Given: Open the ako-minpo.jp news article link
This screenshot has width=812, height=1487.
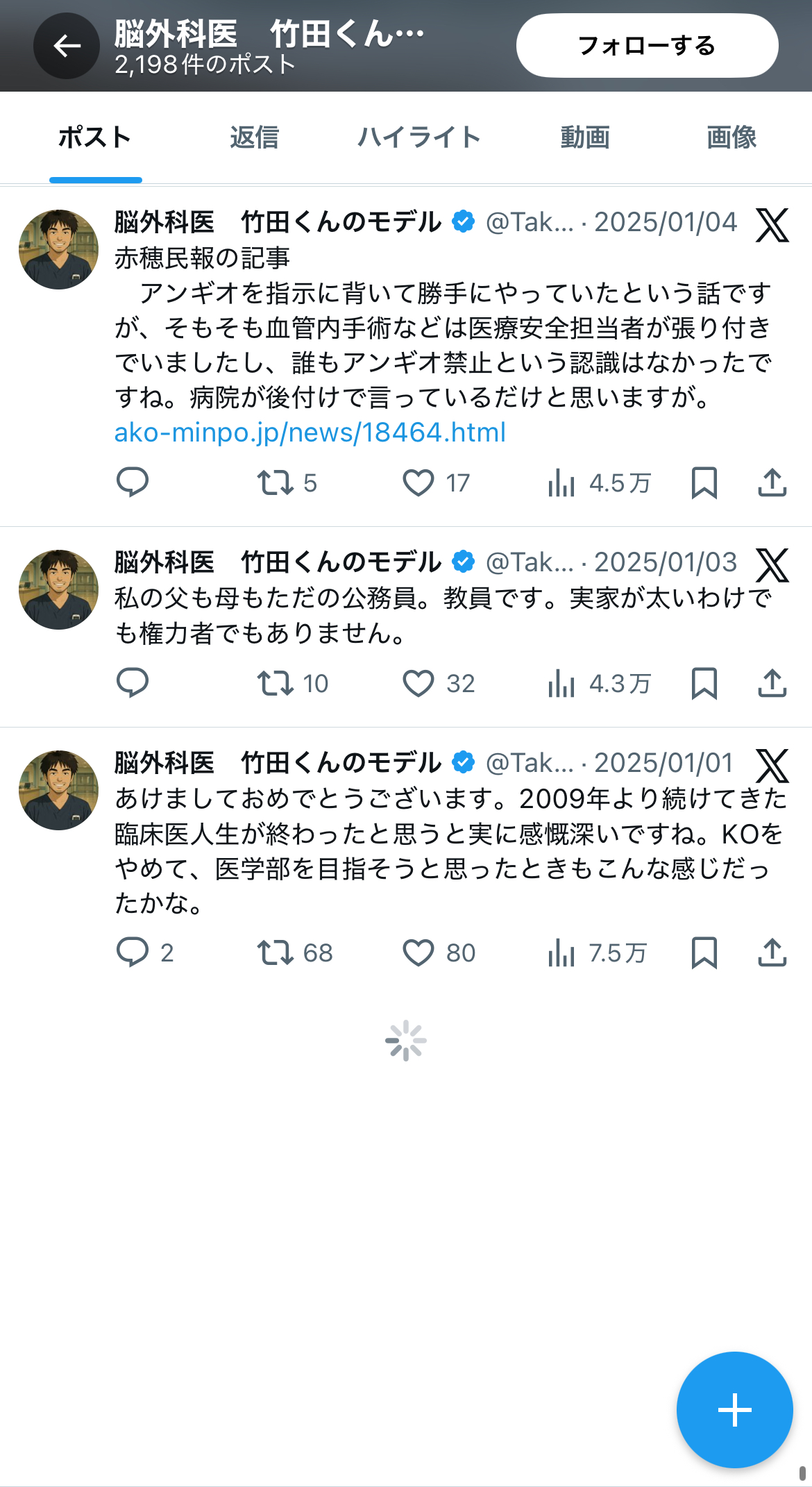Looking at the screenshot, I should (x=310, y=432).
